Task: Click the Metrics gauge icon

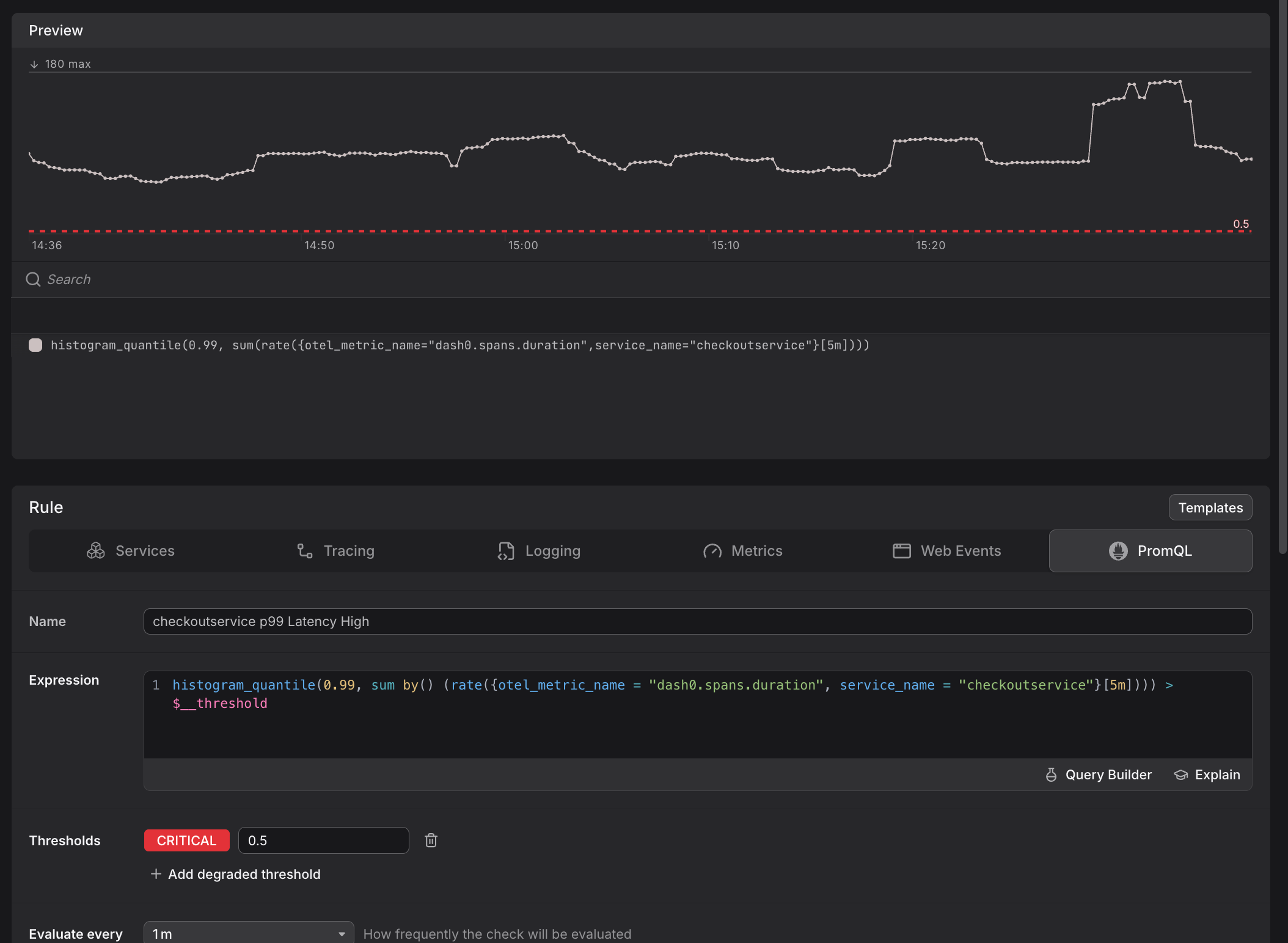Action: pyautogui.click(x=712, y=551)
